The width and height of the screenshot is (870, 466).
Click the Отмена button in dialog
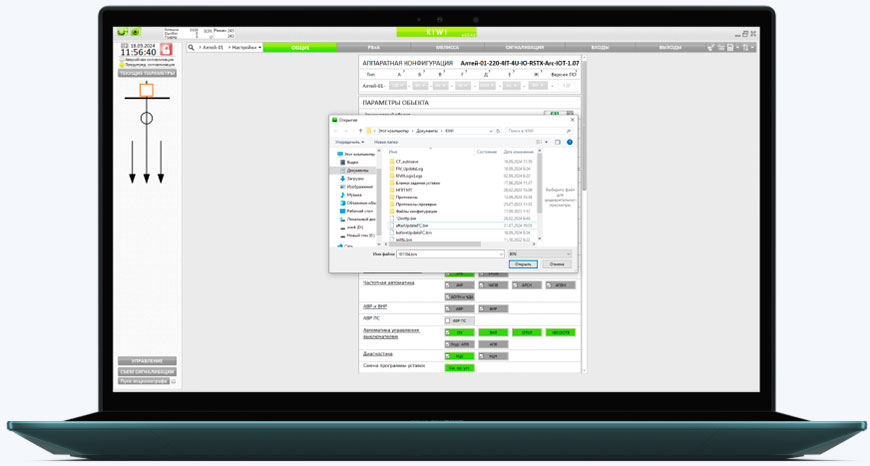557,264
